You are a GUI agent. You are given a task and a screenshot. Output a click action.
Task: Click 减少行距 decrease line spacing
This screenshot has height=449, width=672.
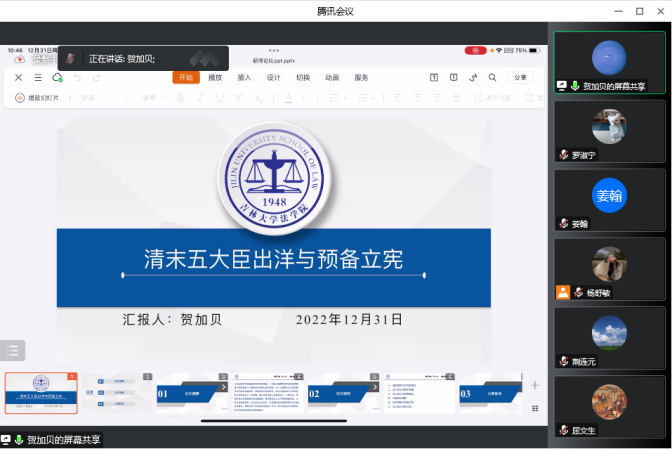point(492,98)
